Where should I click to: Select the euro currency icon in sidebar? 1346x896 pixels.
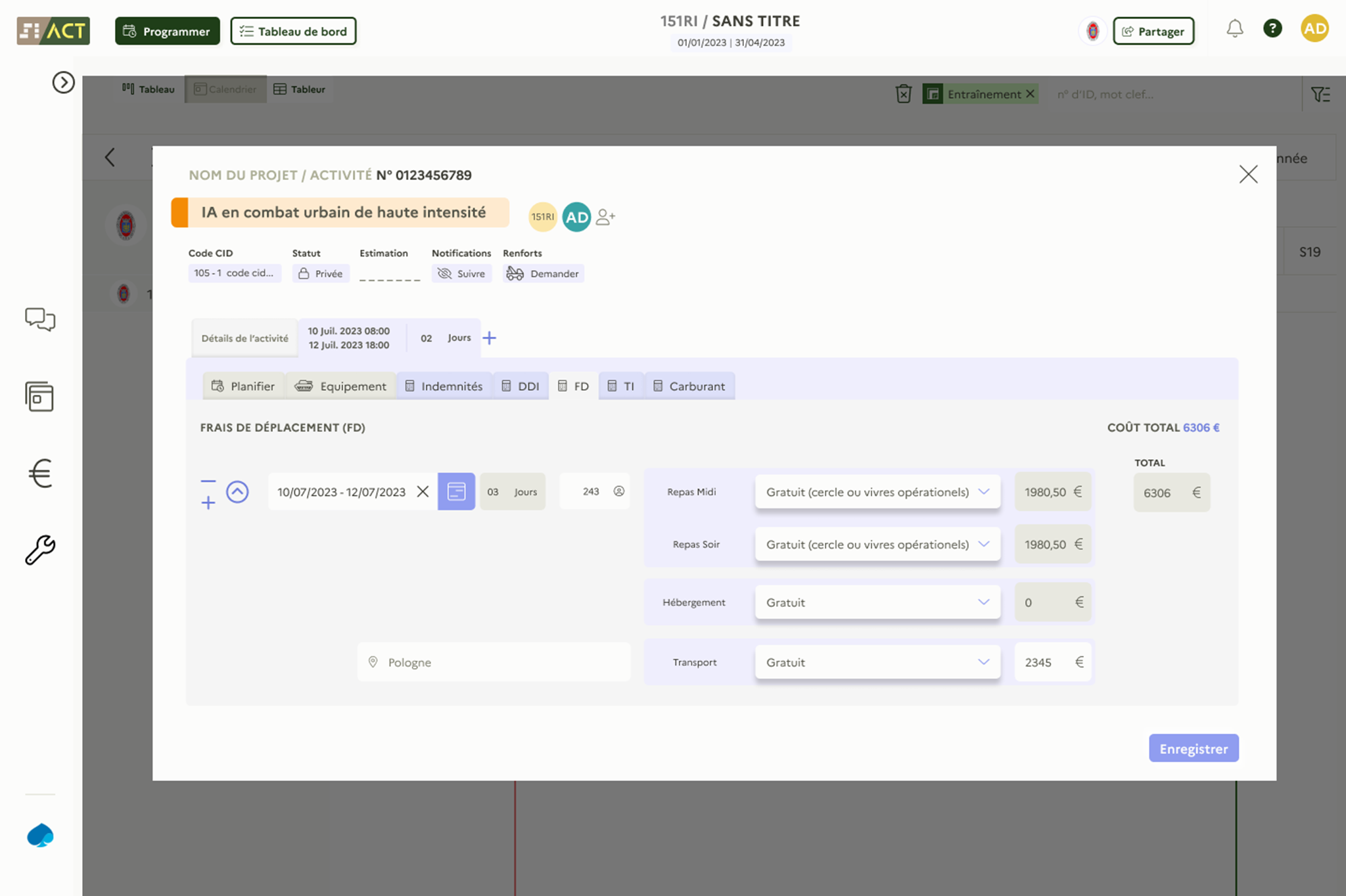click(x=39, y=472)
